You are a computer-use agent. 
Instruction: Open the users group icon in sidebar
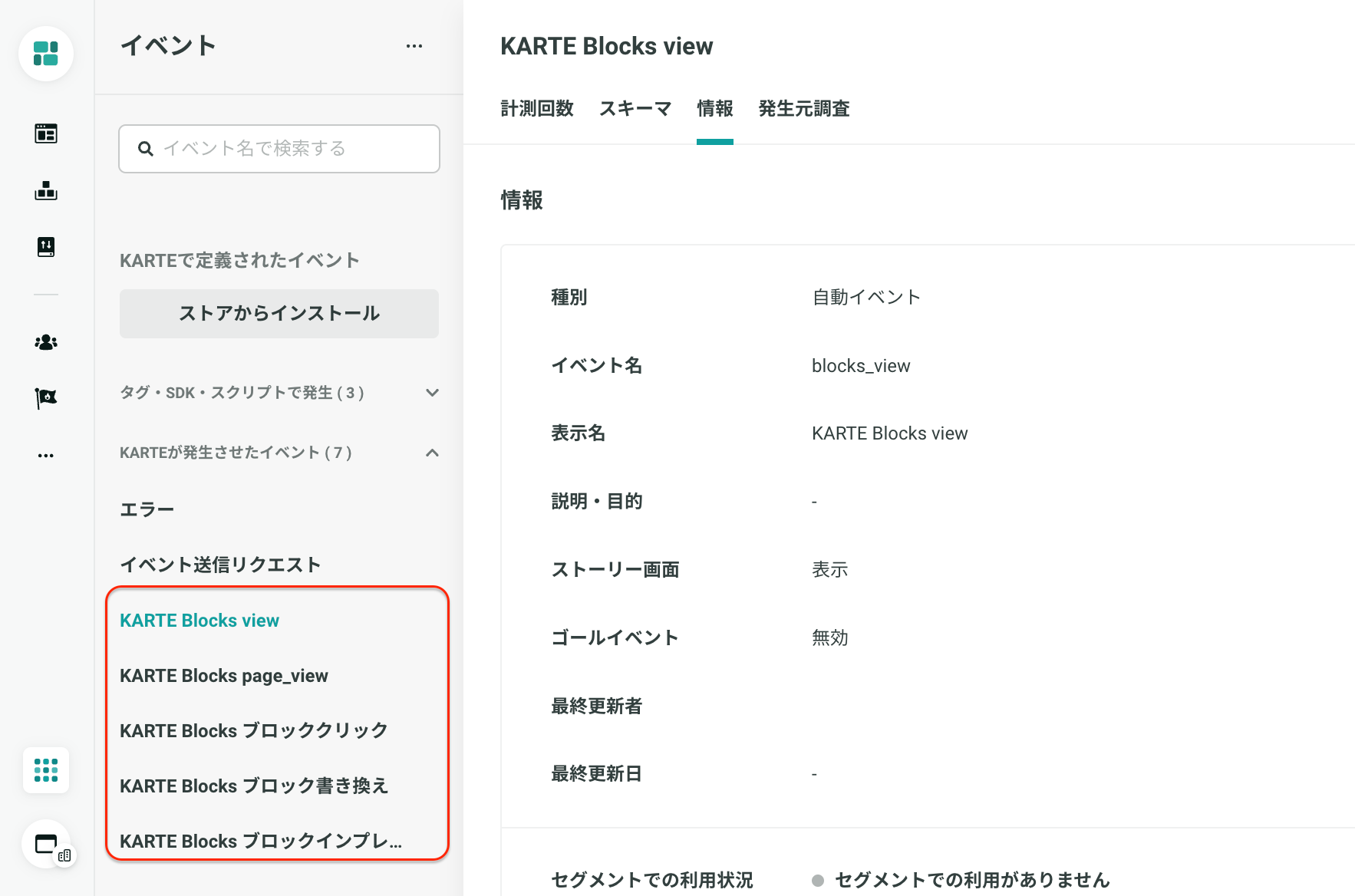point(46,342)
